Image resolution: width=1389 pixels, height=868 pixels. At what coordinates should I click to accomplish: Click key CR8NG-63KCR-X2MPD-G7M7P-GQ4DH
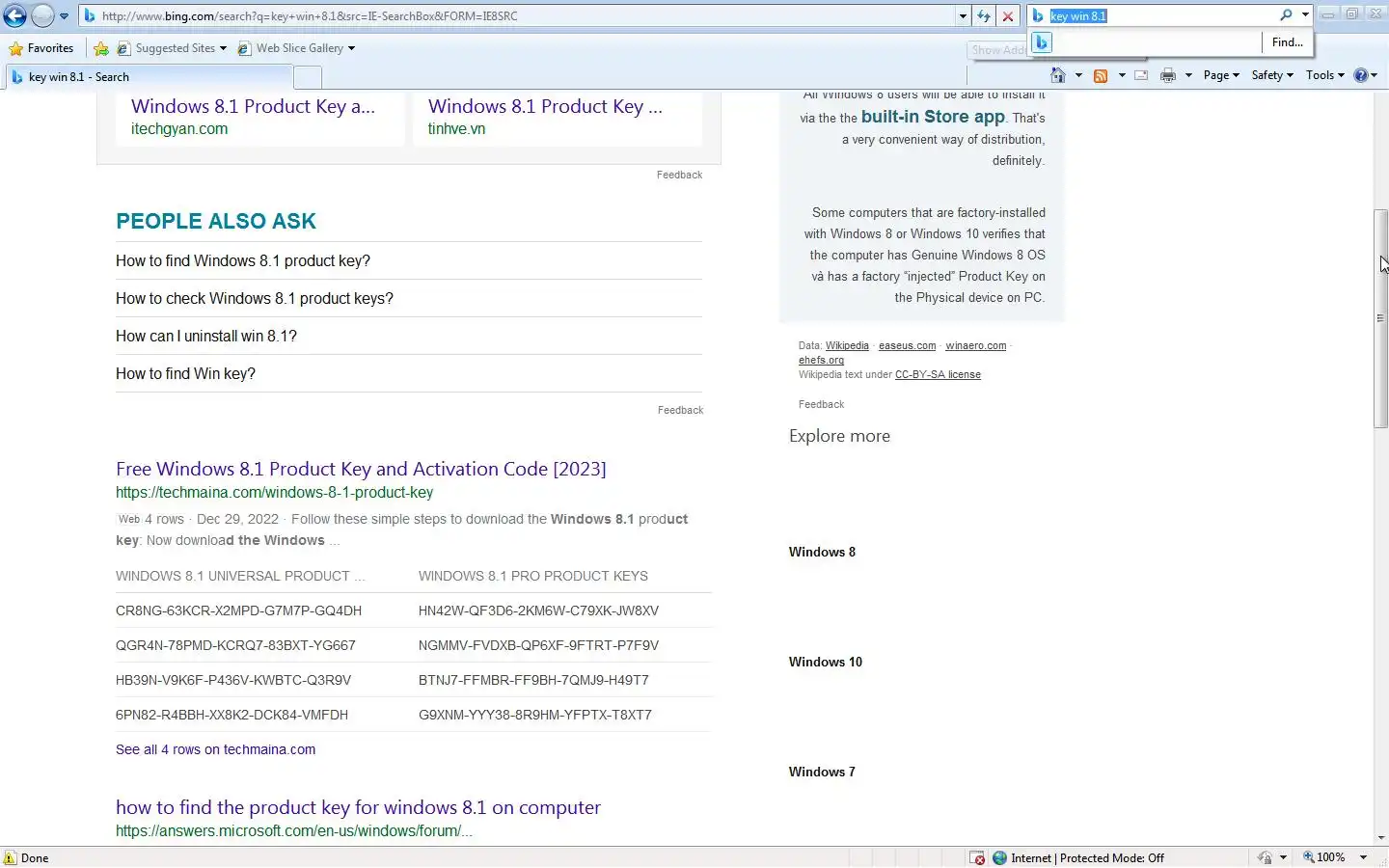(x=238, y=610)
